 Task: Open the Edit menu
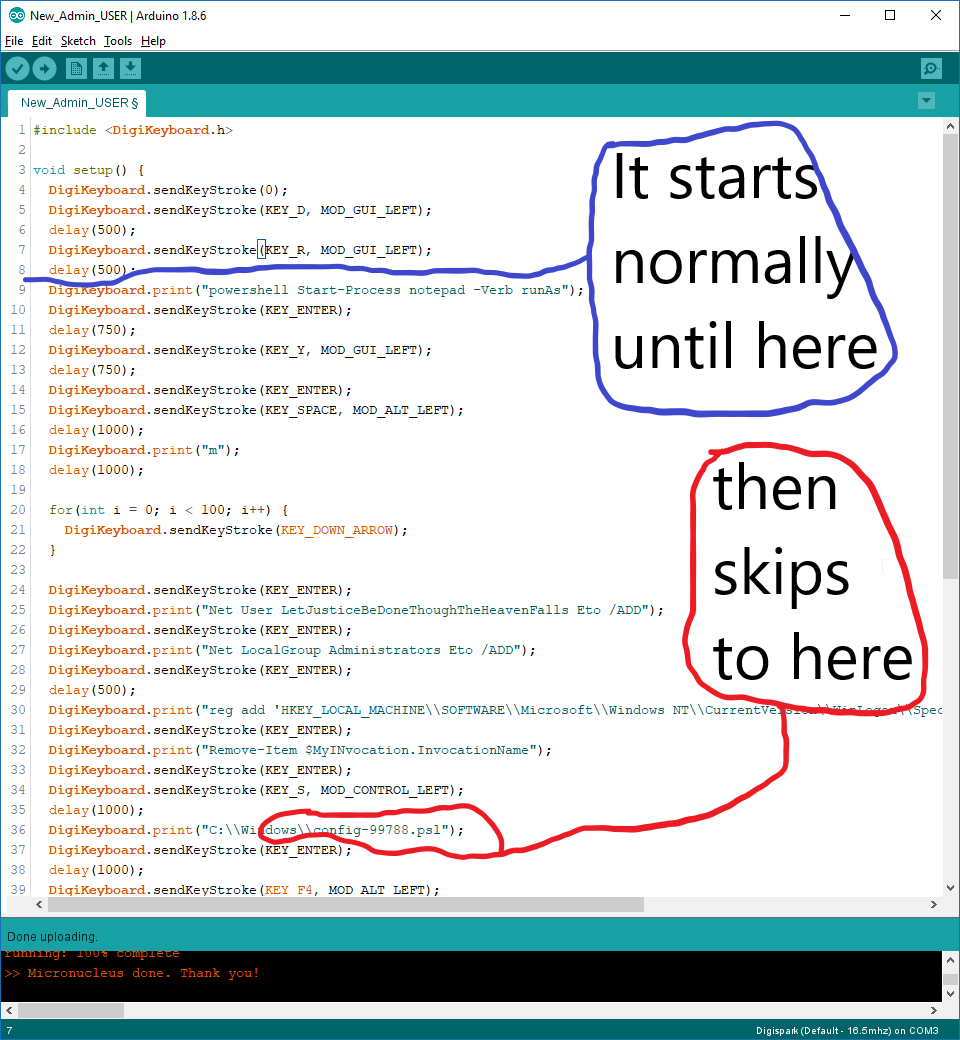click(42, 41)
